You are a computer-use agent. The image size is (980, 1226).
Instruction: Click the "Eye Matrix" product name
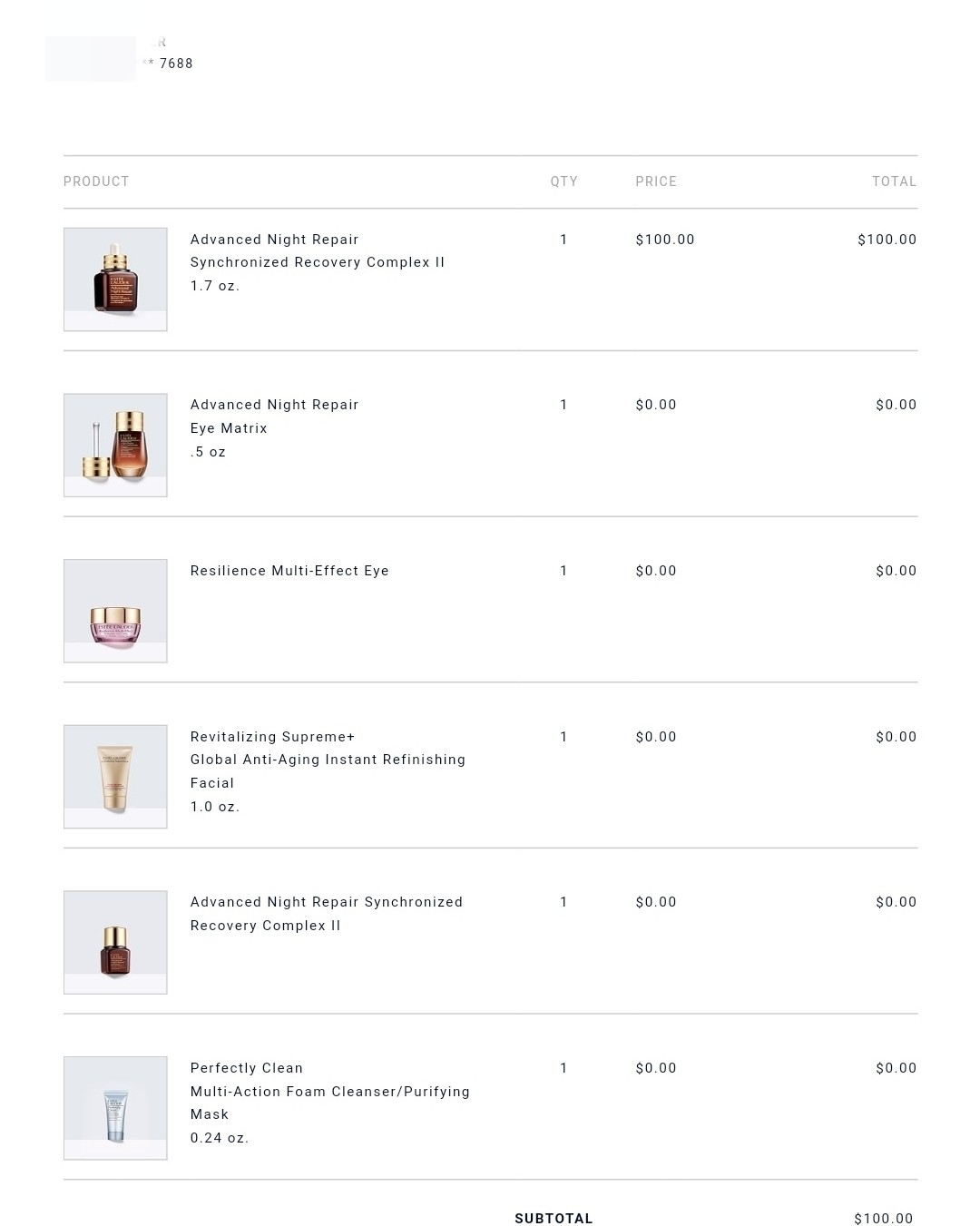pos(229,428)
